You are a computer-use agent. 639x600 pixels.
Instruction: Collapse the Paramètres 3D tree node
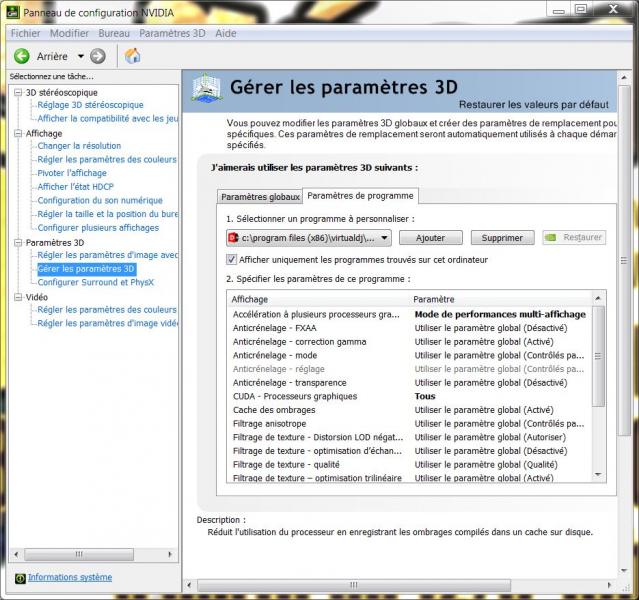click(x=18, y=243)
